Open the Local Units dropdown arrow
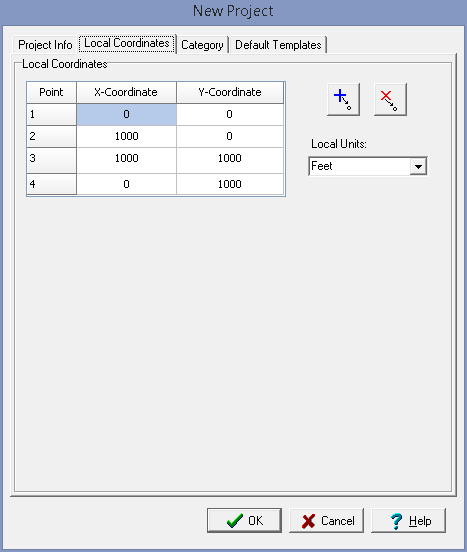The width and height of the screenshot is (467, 552). click(x=418, y=167)
